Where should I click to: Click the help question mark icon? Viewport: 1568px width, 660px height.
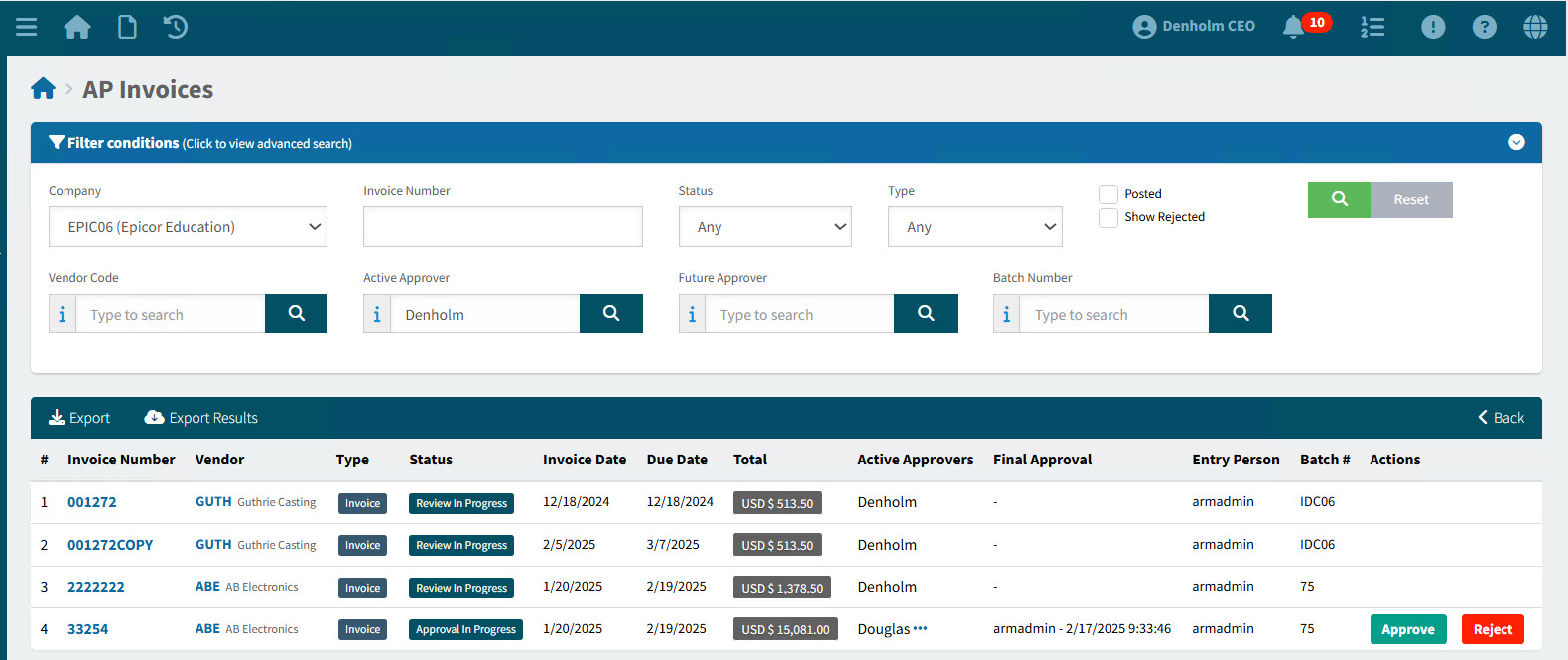coord(1484,27)
